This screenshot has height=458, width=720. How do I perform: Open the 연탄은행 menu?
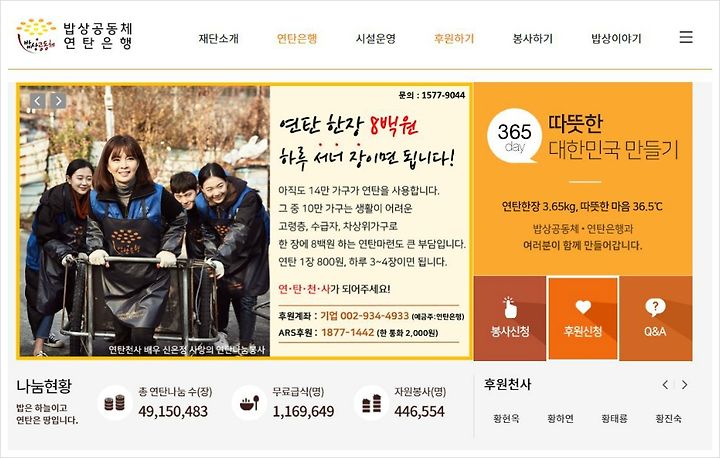[297, 39]
